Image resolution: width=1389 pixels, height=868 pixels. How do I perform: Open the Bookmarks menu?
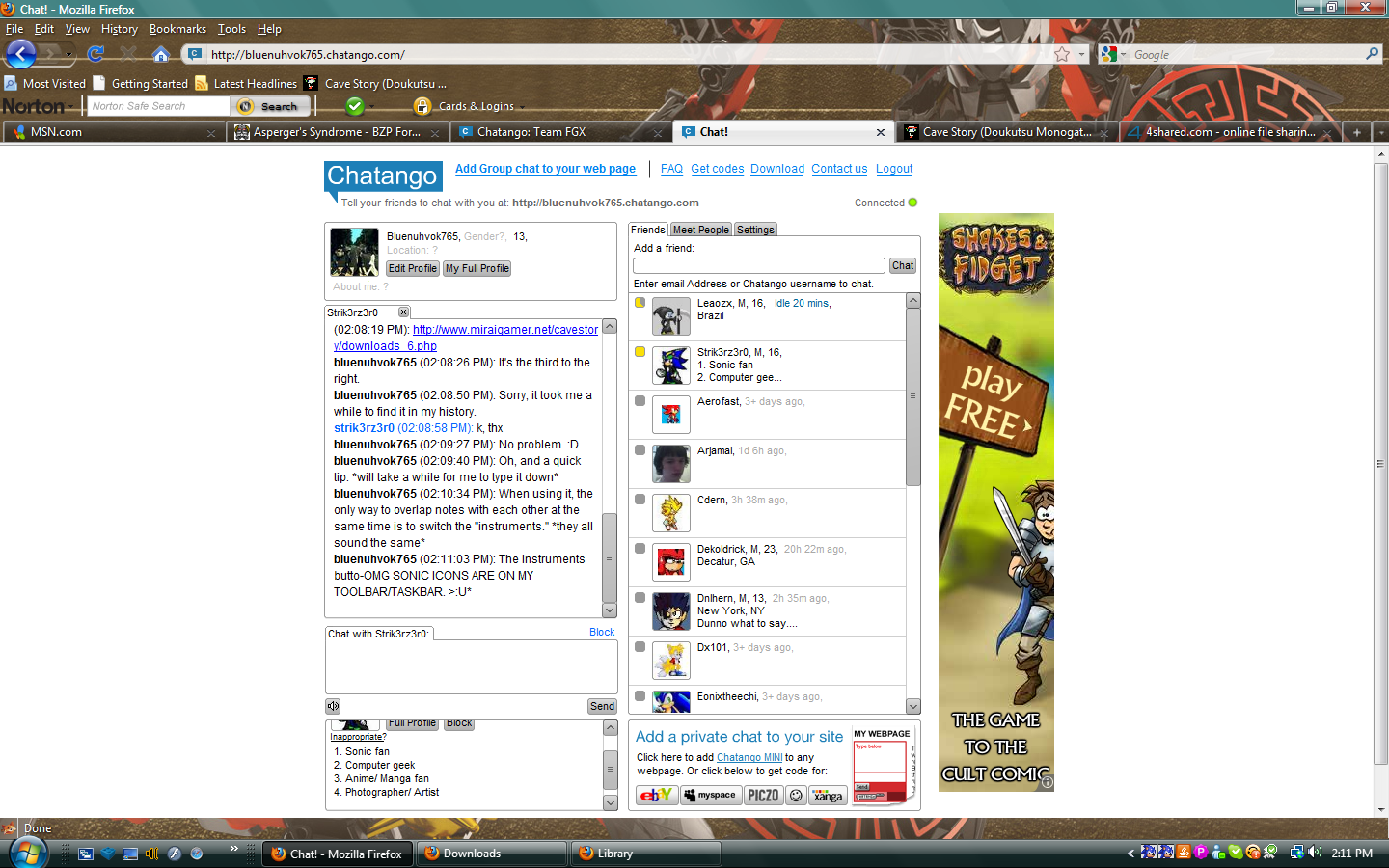[x=177, y=29]
